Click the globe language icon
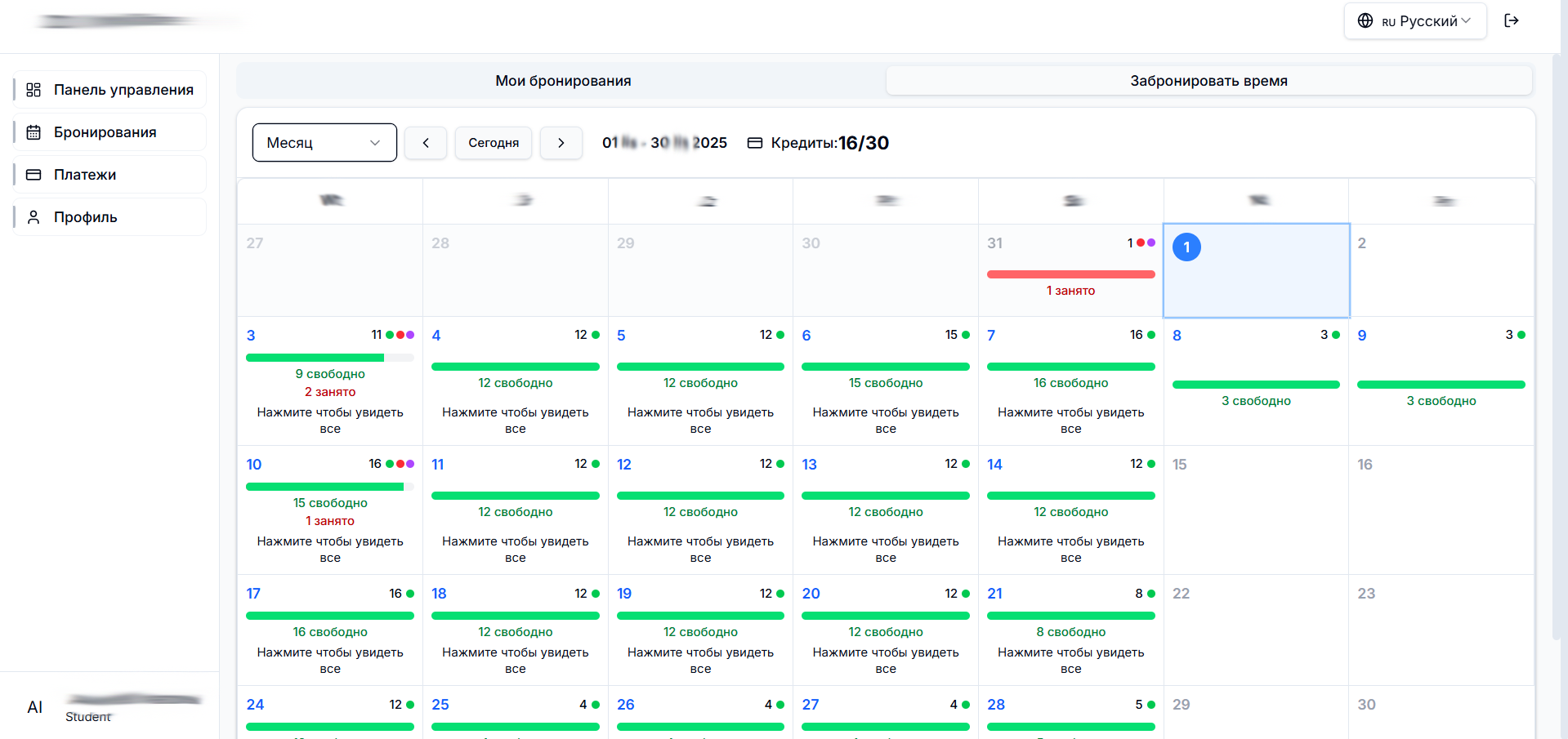The width and height of the screenshot is (1568, 739). coord(1365,20)
